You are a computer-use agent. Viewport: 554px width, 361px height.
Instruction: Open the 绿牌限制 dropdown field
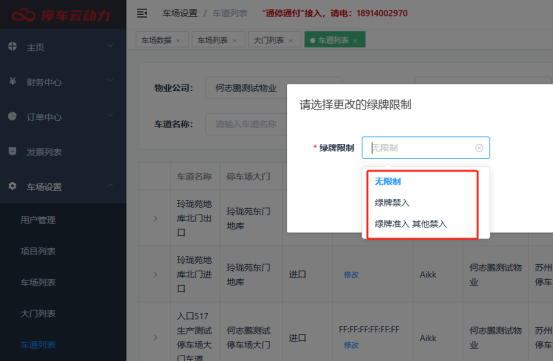coord(425,148)
